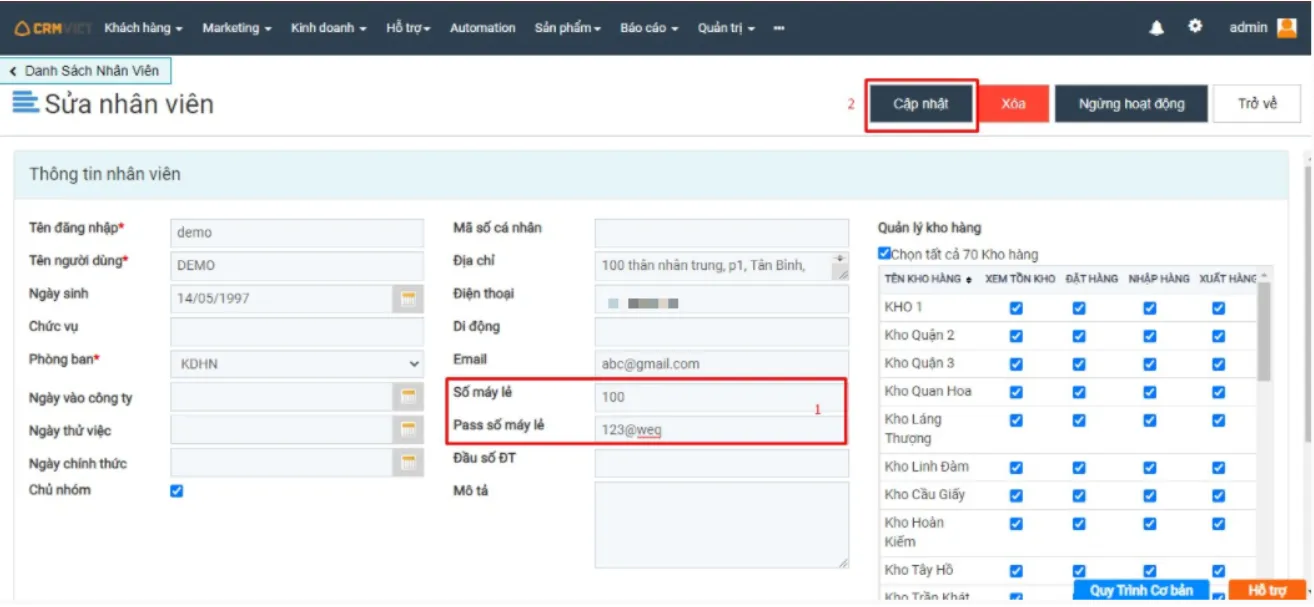
Task: Open the Ngày chính thức calendar
Action: 408,463
